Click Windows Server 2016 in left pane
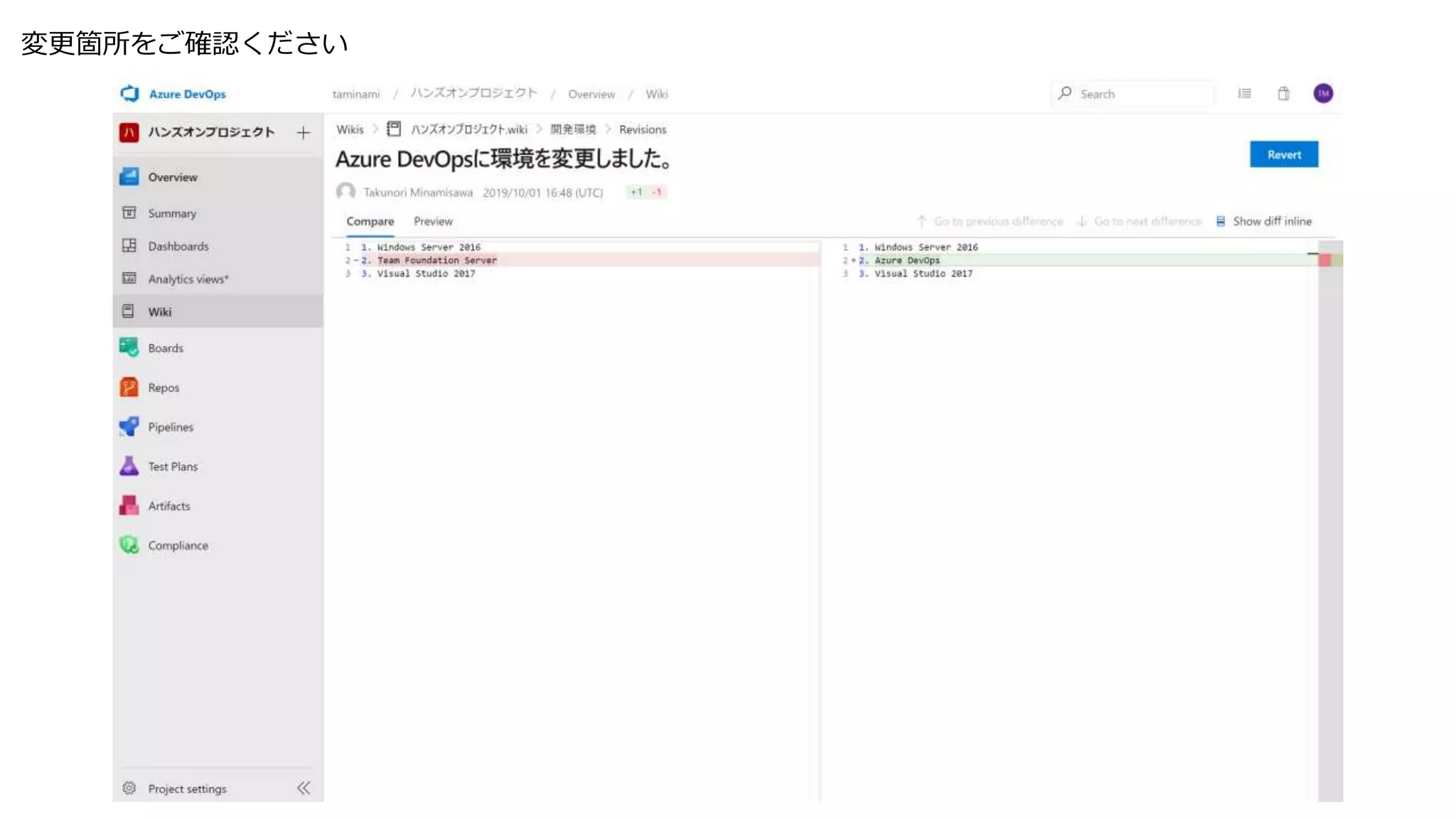The height and width of the screenshot is (819, 1456). click(429, 247)
